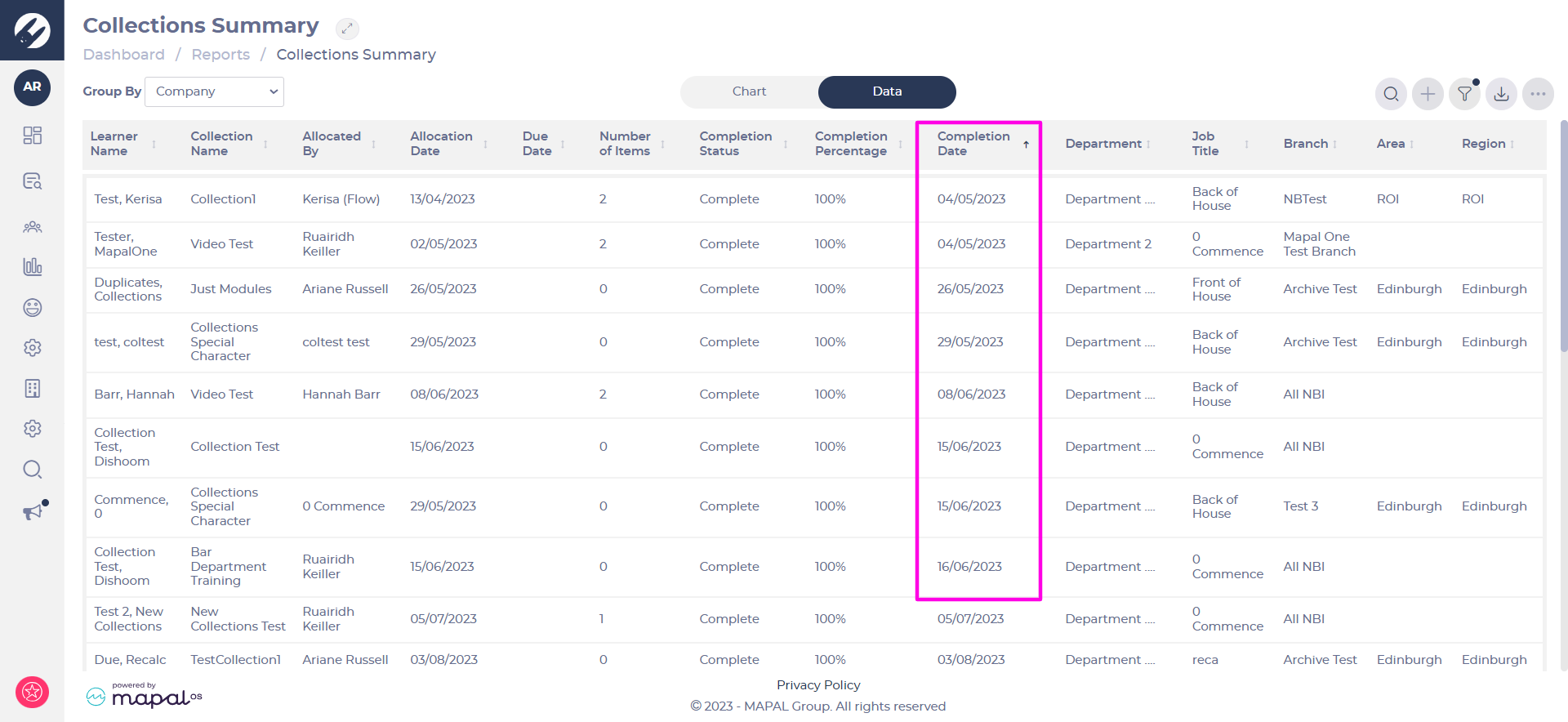
Task: Open Job Title column menu
Action: 1246,145
